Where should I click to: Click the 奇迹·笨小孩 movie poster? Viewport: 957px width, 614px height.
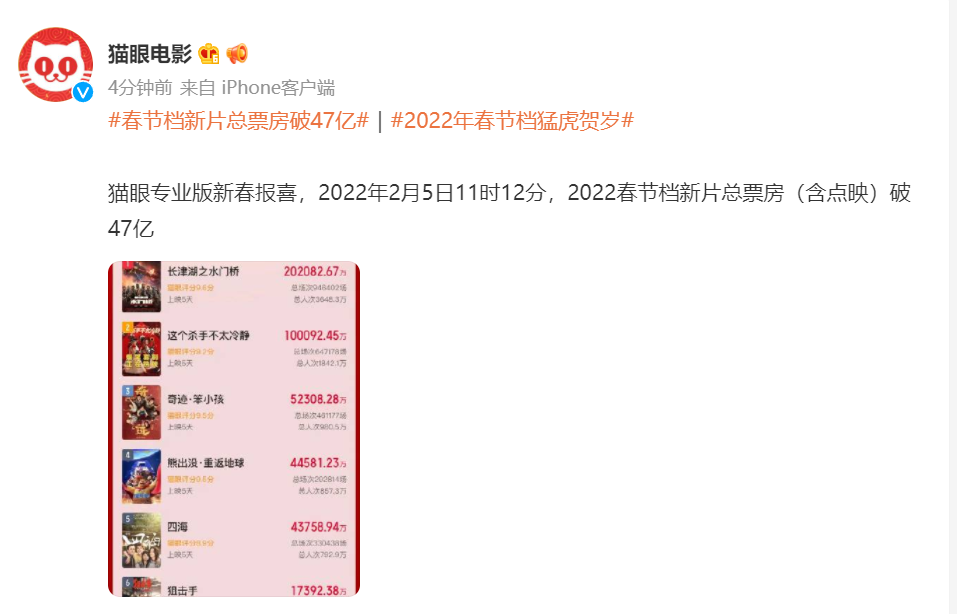pos(141,412)
